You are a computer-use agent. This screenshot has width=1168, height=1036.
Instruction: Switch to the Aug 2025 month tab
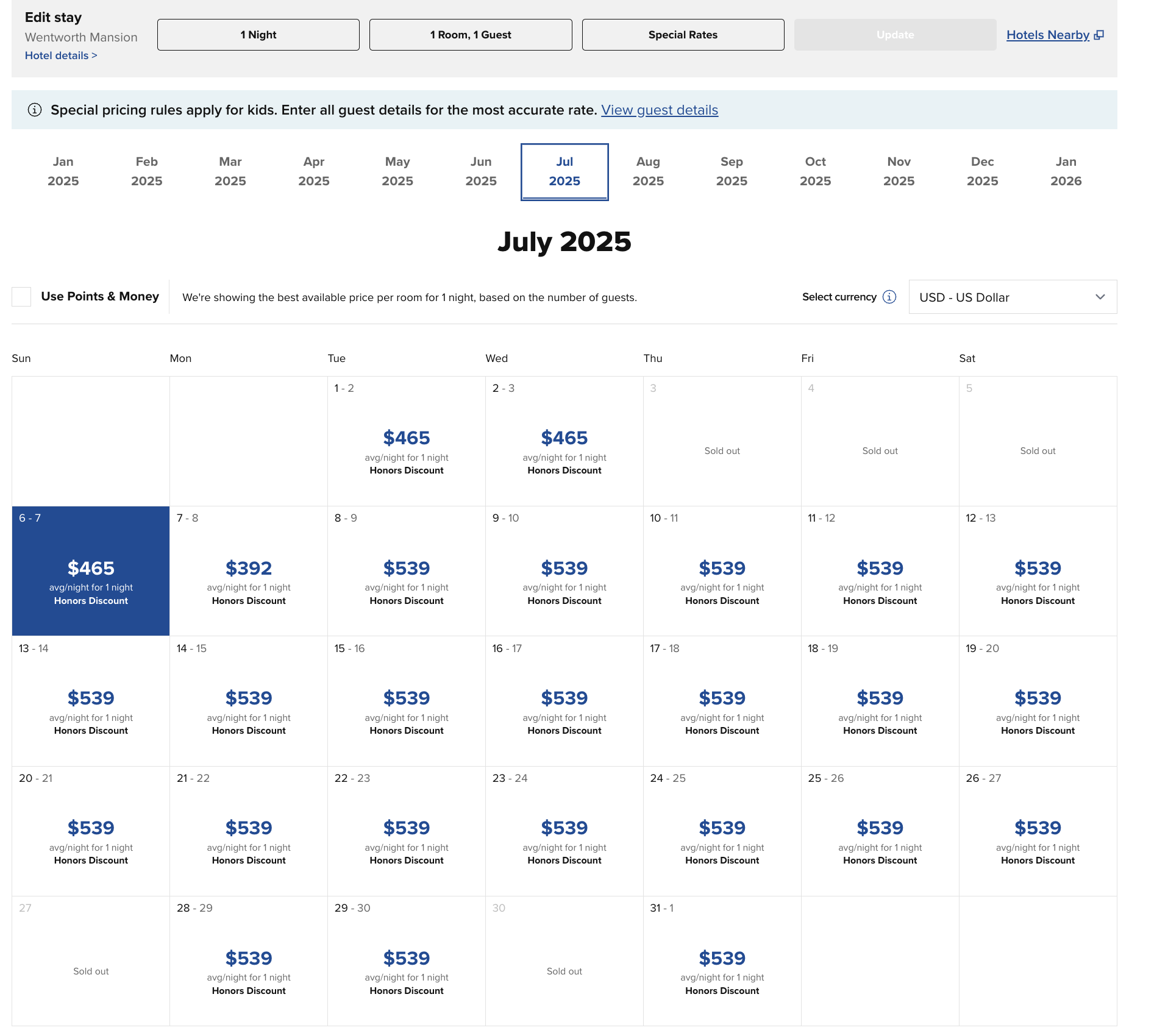point(647,171)
